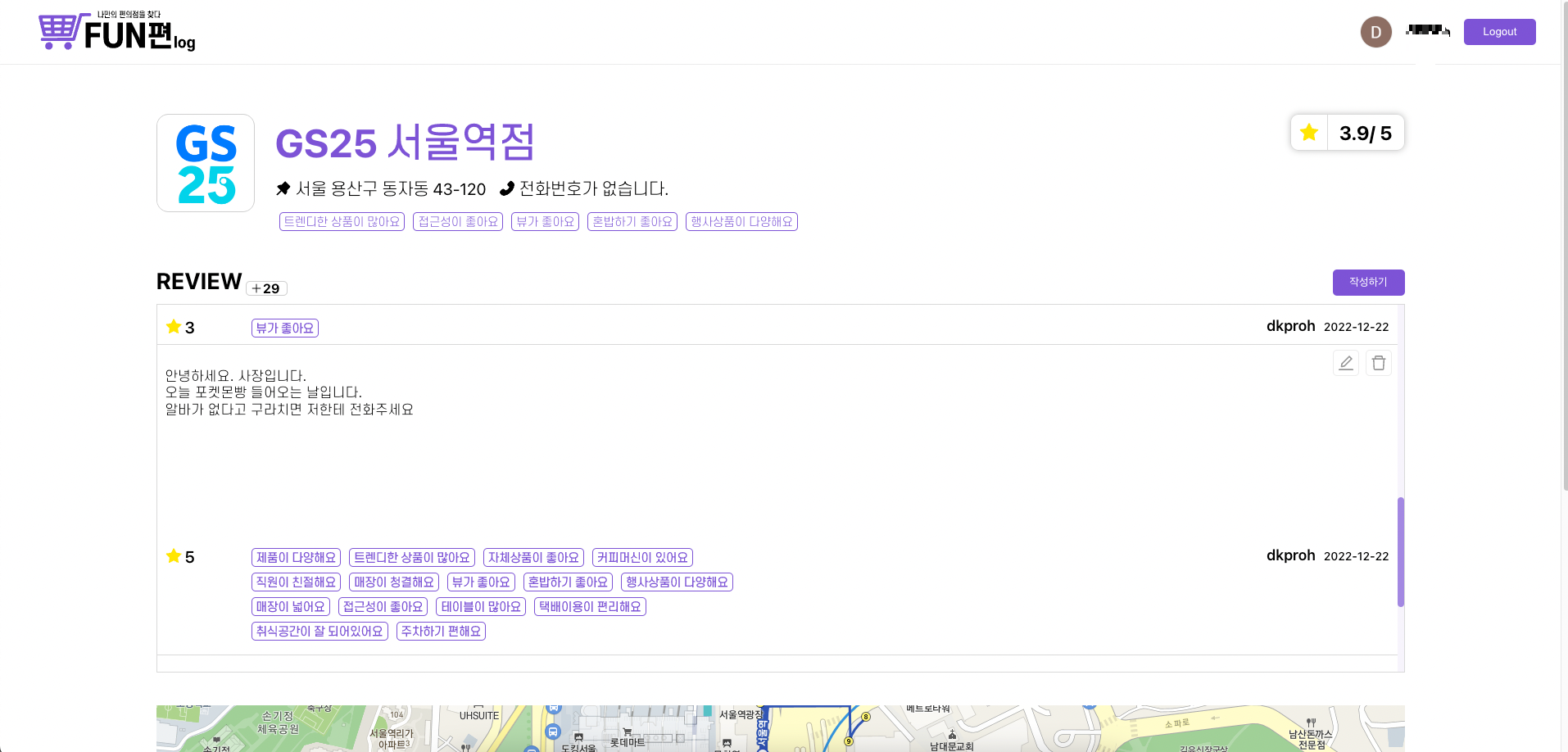
Task: Select the author dkproh on the 5-star review
Action: point(1290,555)
